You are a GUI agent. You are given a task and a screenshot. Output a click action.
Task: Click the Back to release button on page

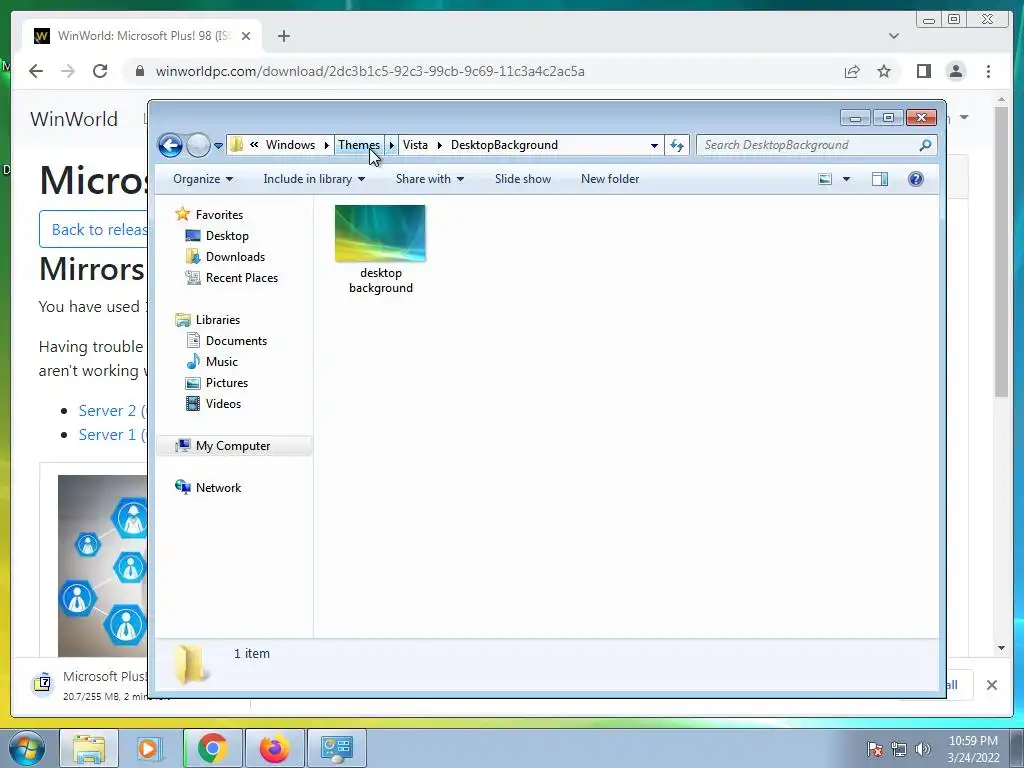(95, 229)
